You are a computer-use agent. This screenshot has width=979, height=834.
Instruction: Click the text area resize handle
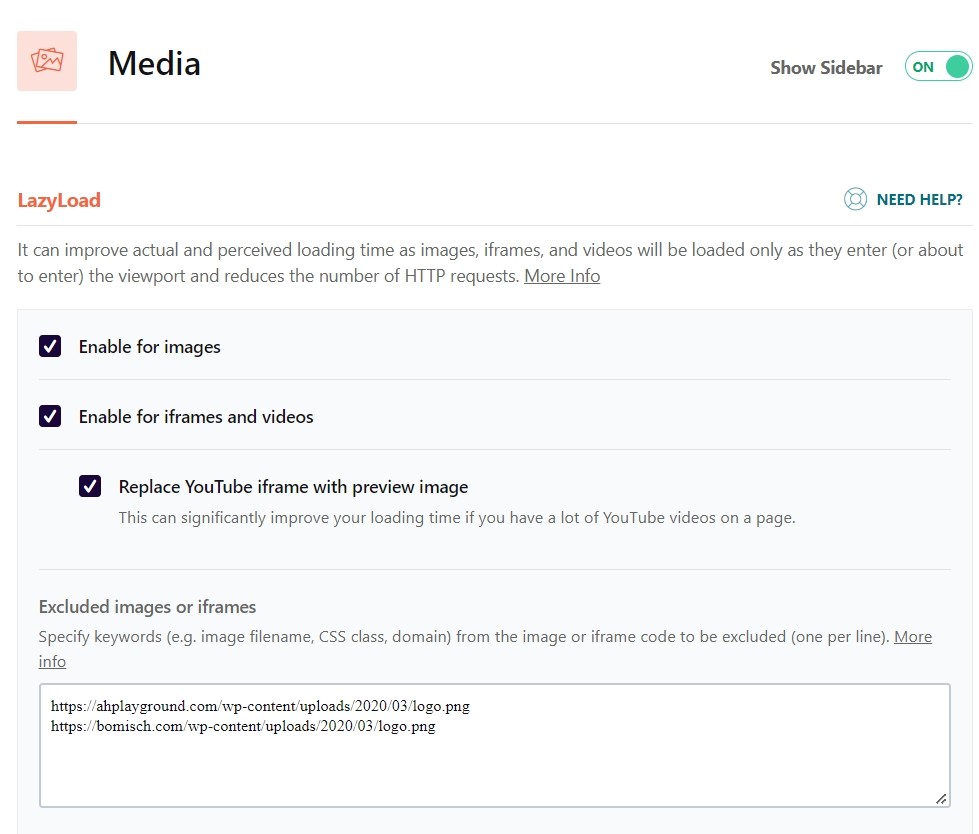pyautogui.click(x=940, y=798)
